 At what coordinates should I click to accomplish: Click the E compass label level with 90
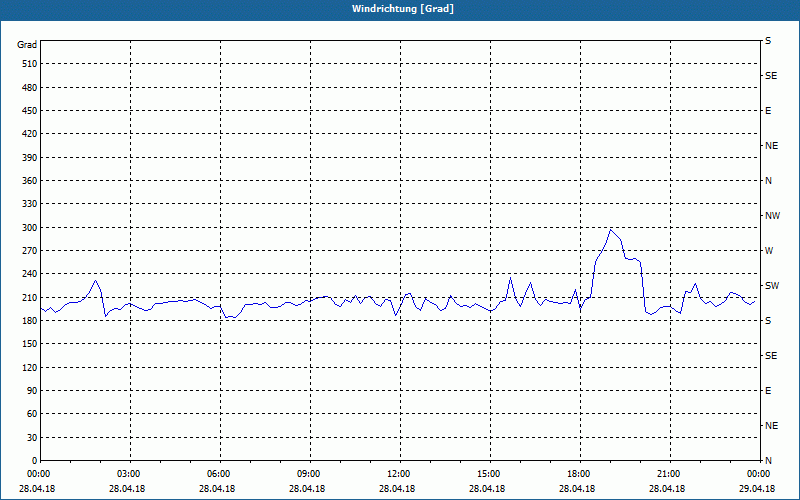click(768, 391)
